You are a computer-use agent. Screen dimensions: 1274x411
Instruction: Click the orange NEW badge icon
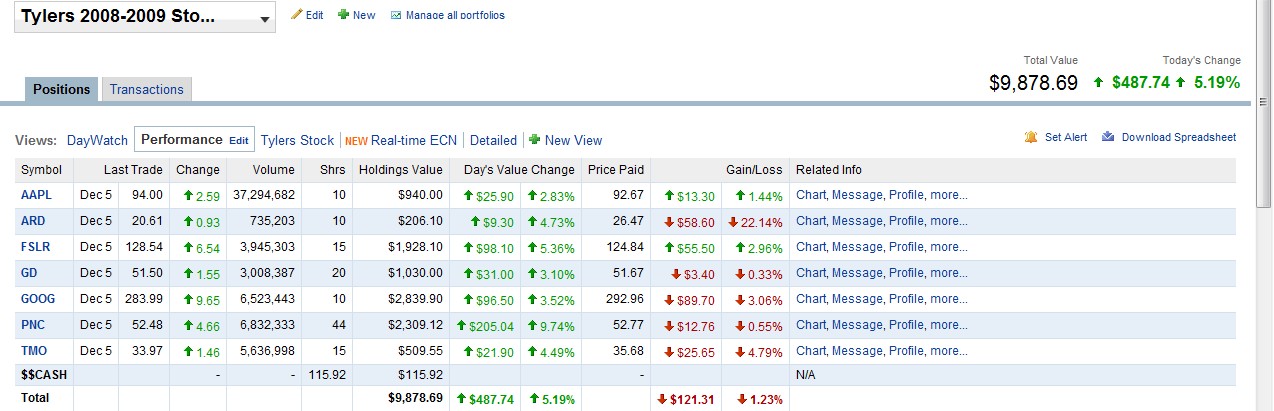(x=356, y=140)
